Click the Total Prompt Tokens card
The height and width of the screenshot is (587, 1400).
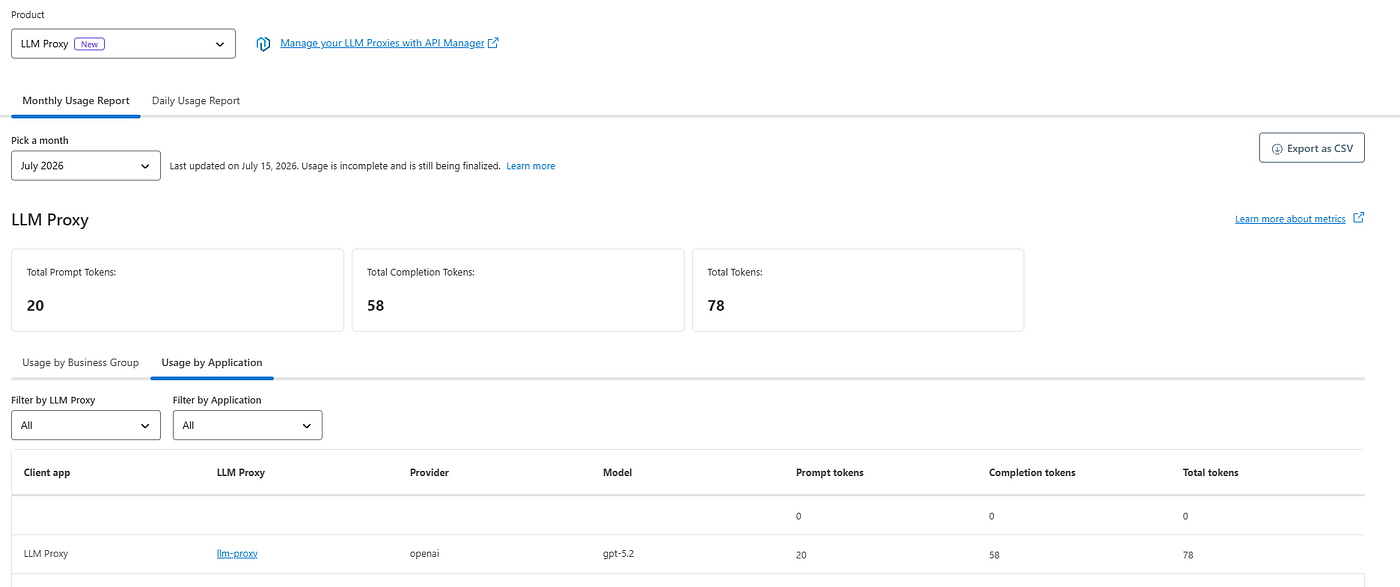coord(177,290)
